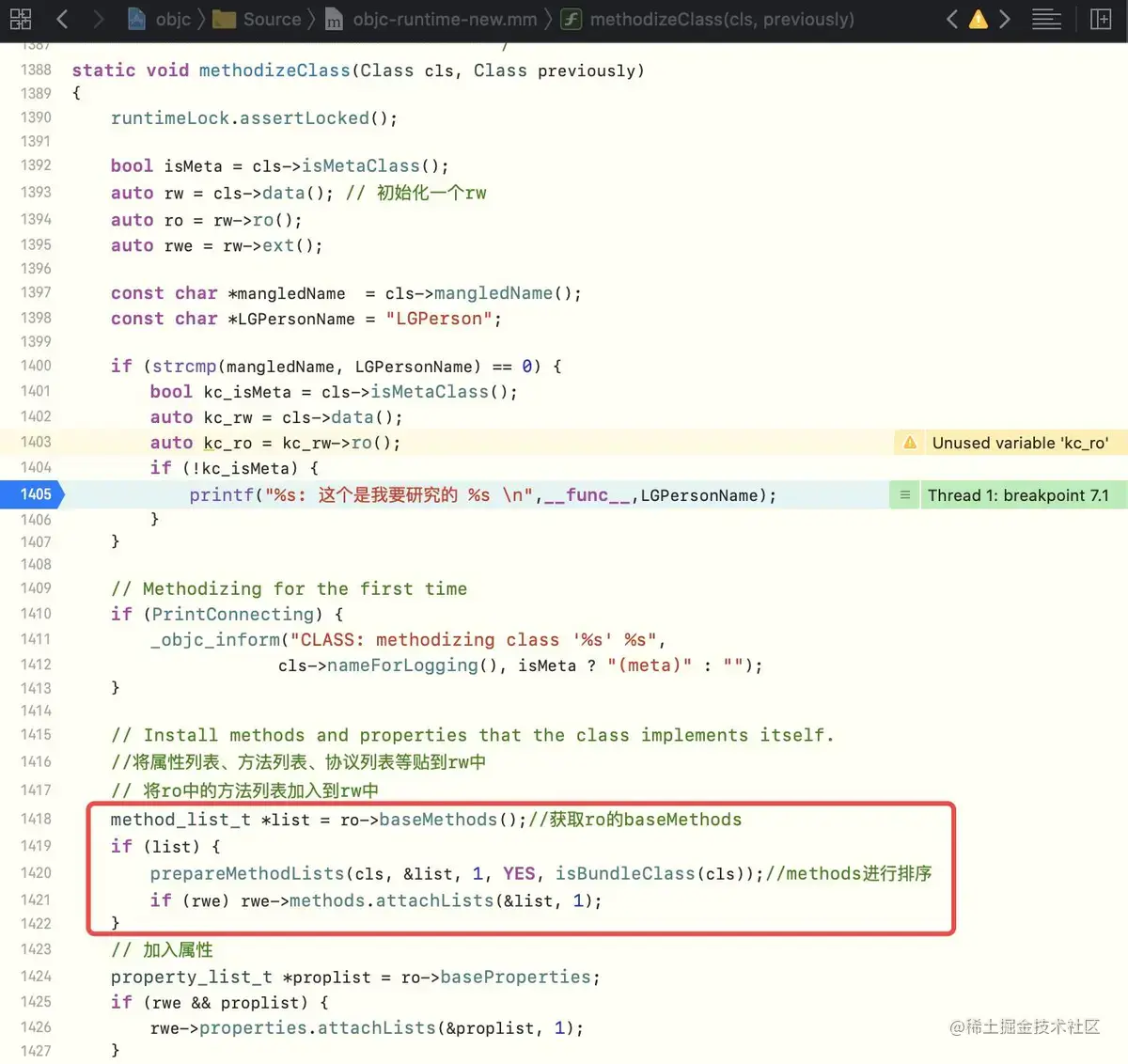Viewport: 1128px width, 1064px height.
Task: Click methods.attachLists on line 1421
Action: click(391, 901)
